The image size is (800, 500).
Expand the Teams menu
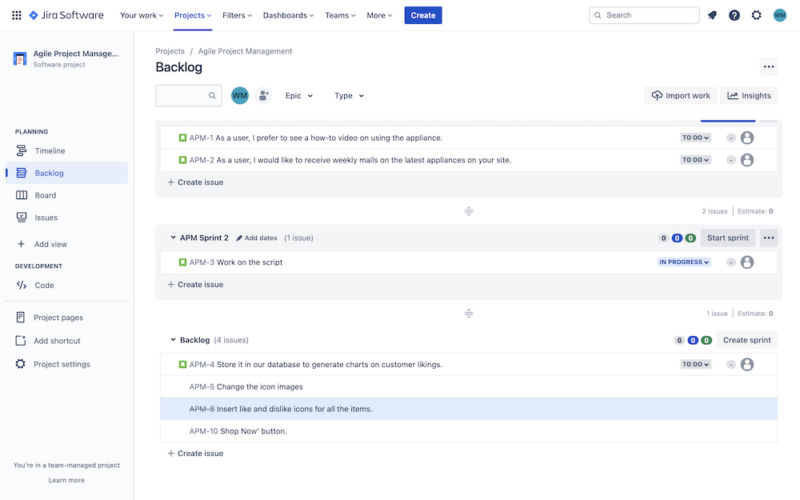[340, 15]
